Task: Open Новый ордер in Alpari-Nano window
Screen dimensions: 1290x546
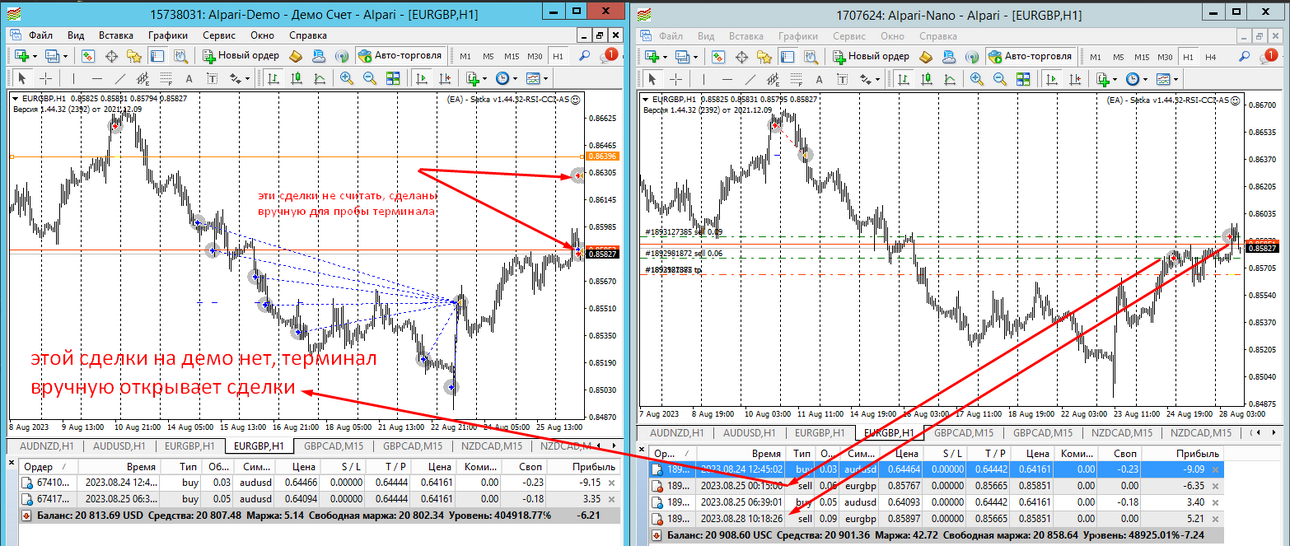Action: coord(870,56)
